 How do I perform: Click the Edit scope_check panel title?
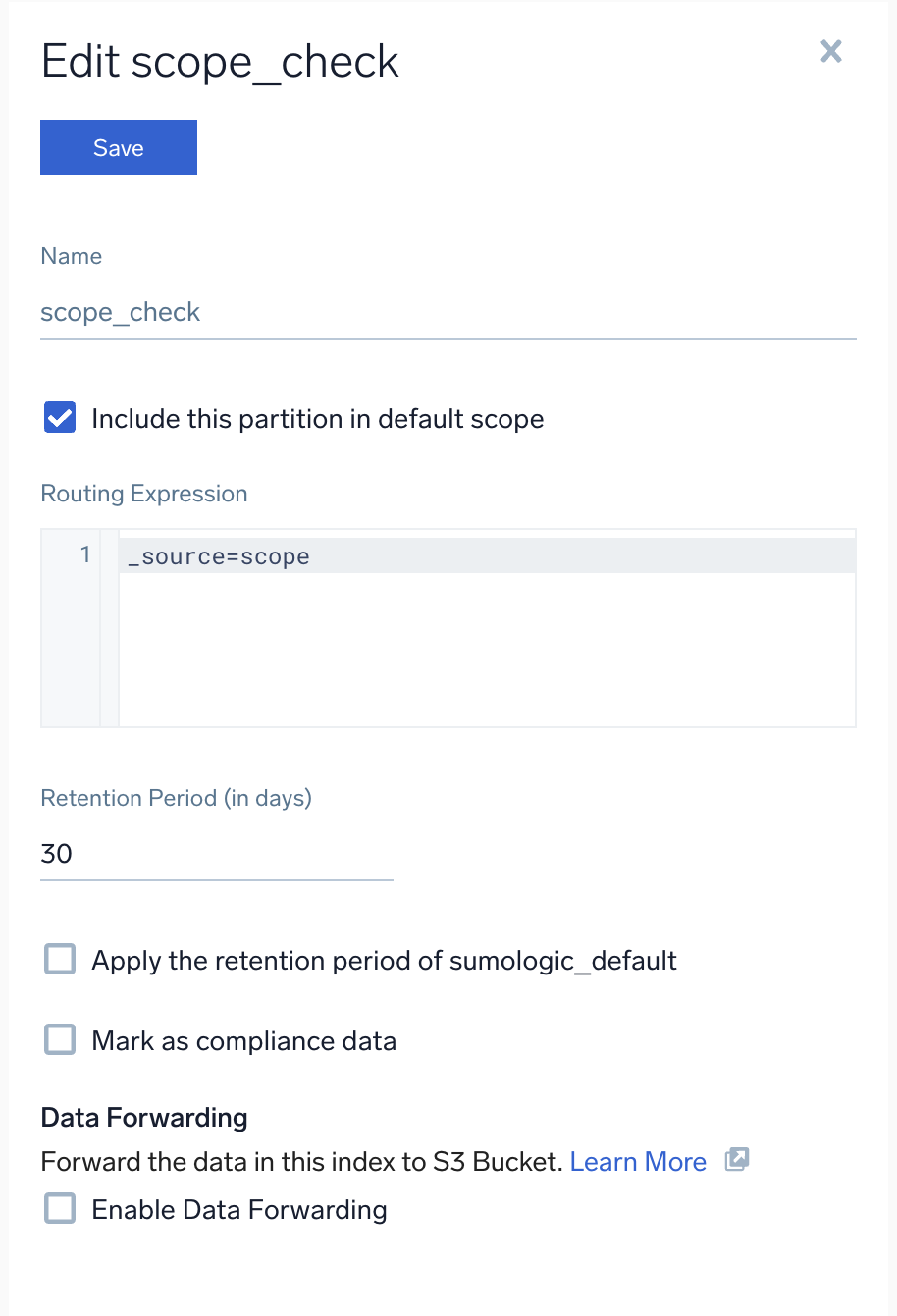point(220,62)
